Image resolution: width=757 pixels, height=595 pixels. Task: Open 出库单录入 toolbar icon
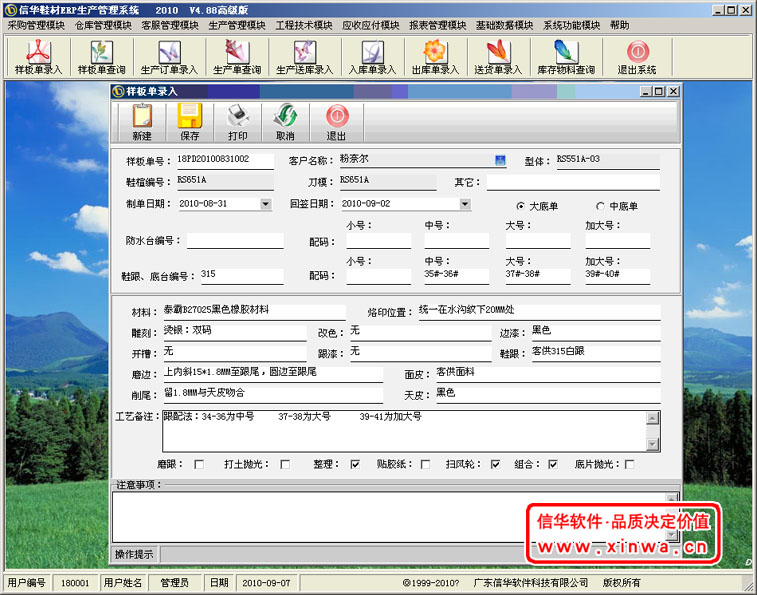pyautogui.click(x=435, y=57)
